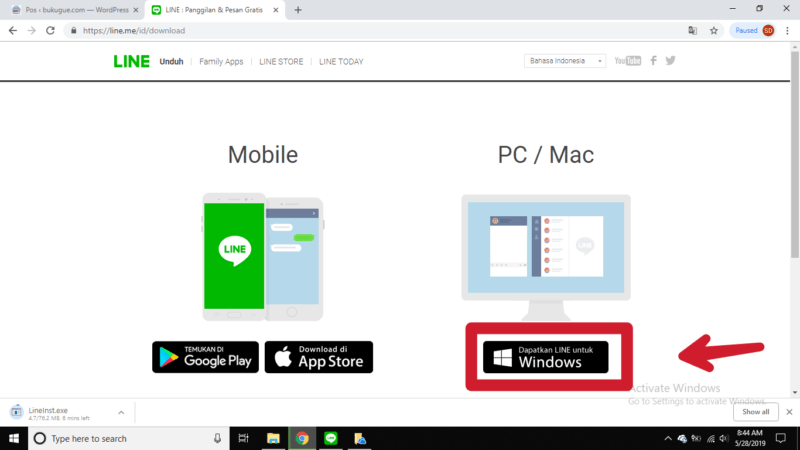This screenshot has width=800, height=450.
Task: Close the bukugue.com WordPress tab
Action: click(136, 10)
